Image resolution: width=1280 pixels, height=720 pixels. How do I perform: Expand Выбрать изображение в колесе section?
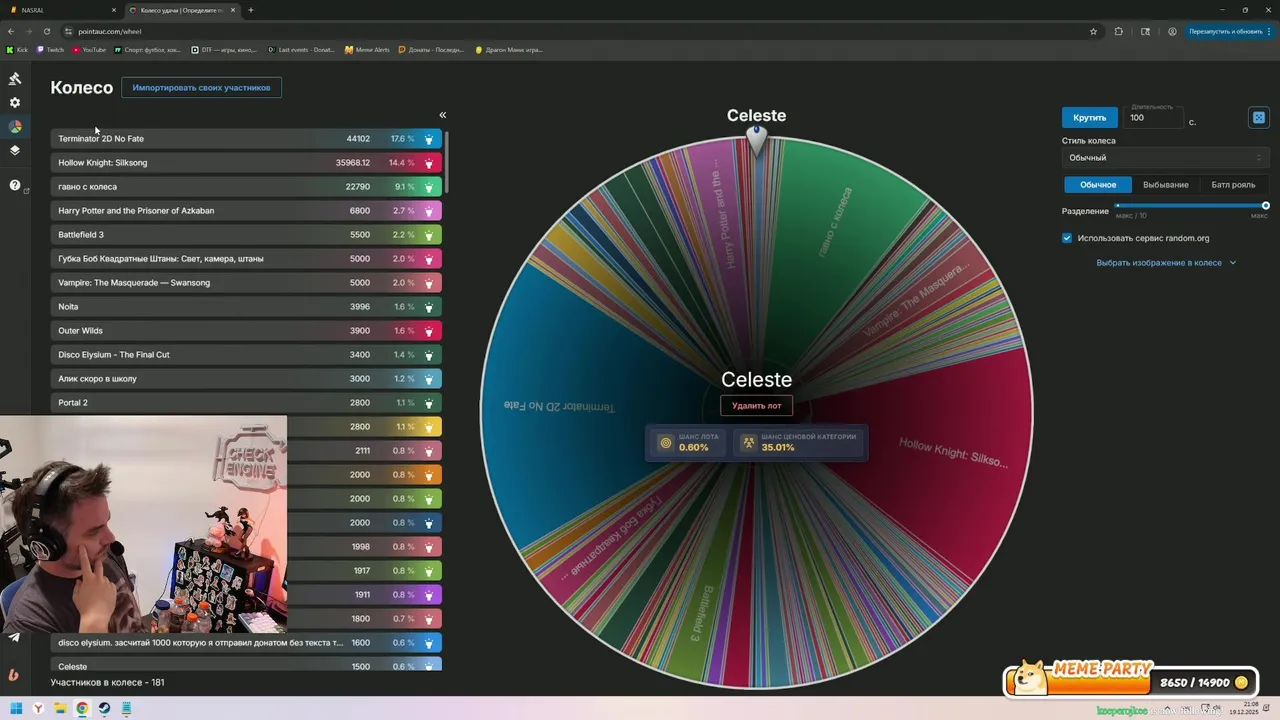pos(1166,263)
